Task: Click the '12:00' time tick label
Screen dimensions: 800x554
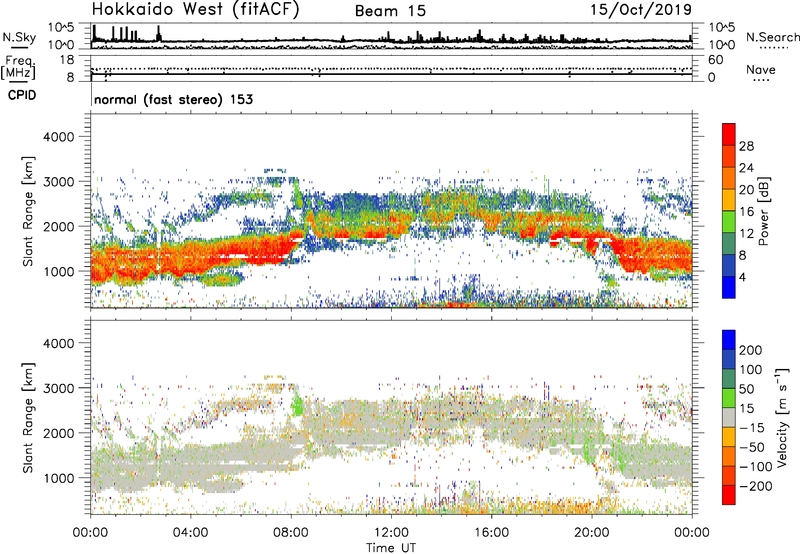Action: (x=391, y=533)
